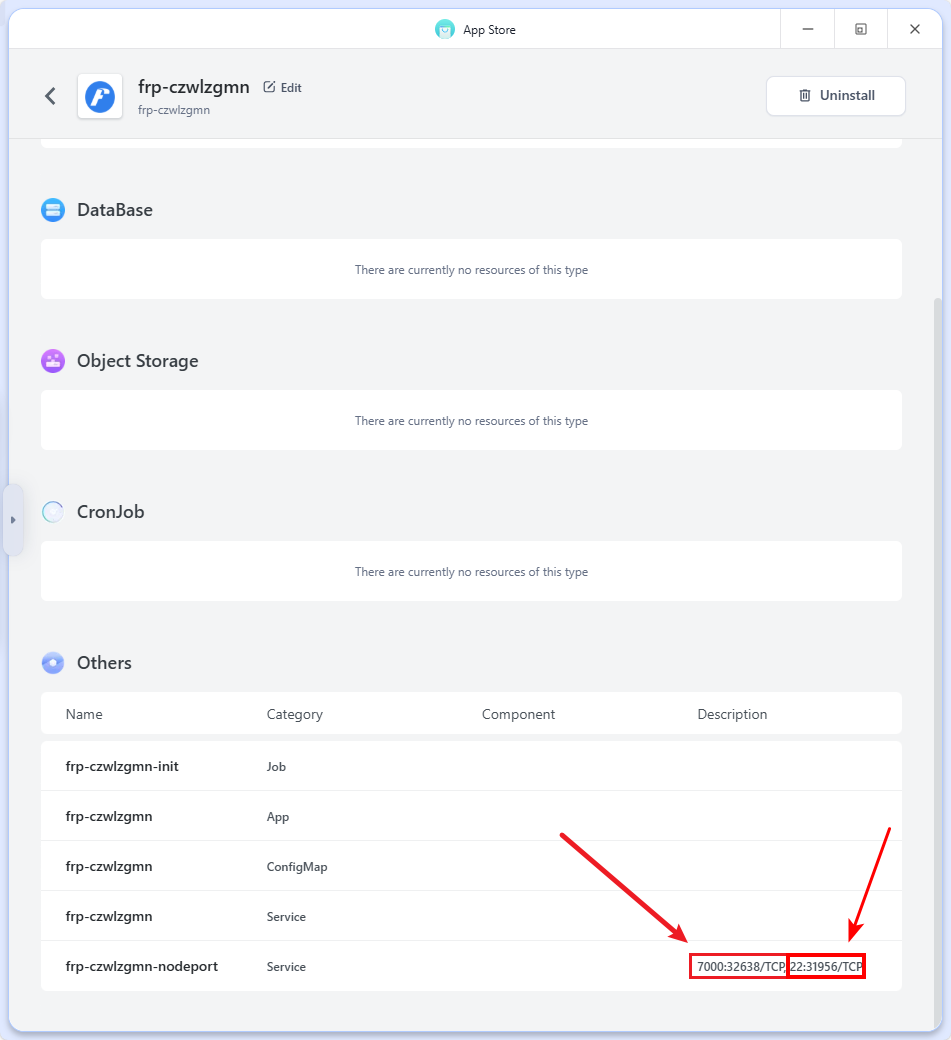Click the vertical scrollbar thumb
The height and width of the screenshot is (1040, 951).
click(937, 660)
